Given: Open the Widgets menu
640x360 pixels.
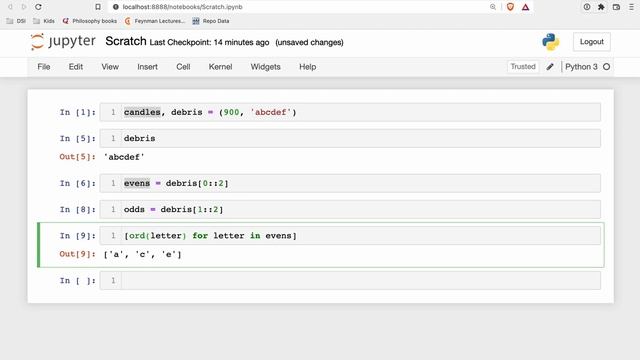Looking at the screenshot, I should [x=265, y=67].
